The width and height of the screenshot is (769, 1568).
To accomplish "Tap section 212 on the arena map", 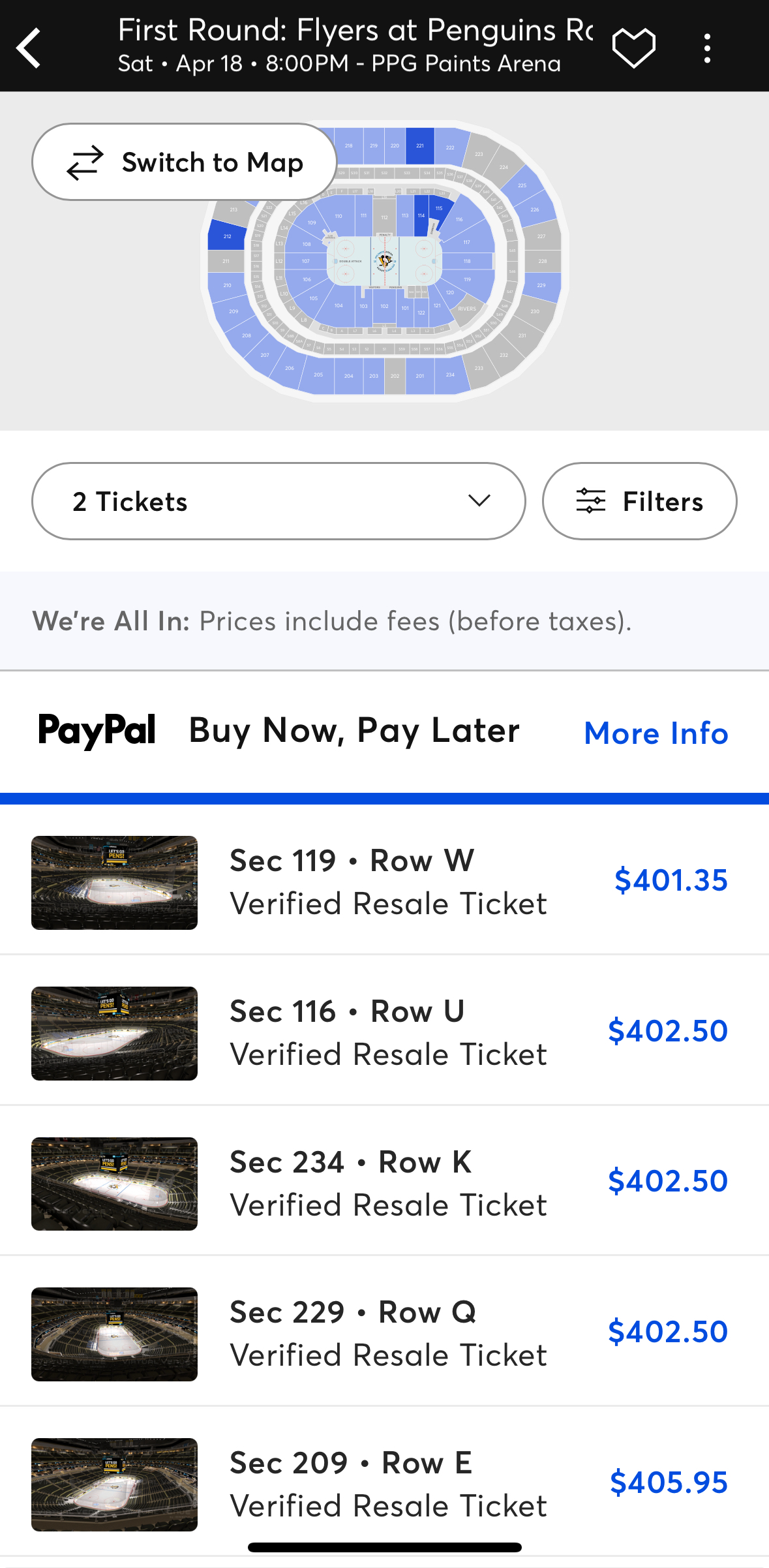I will pos(227,236).
